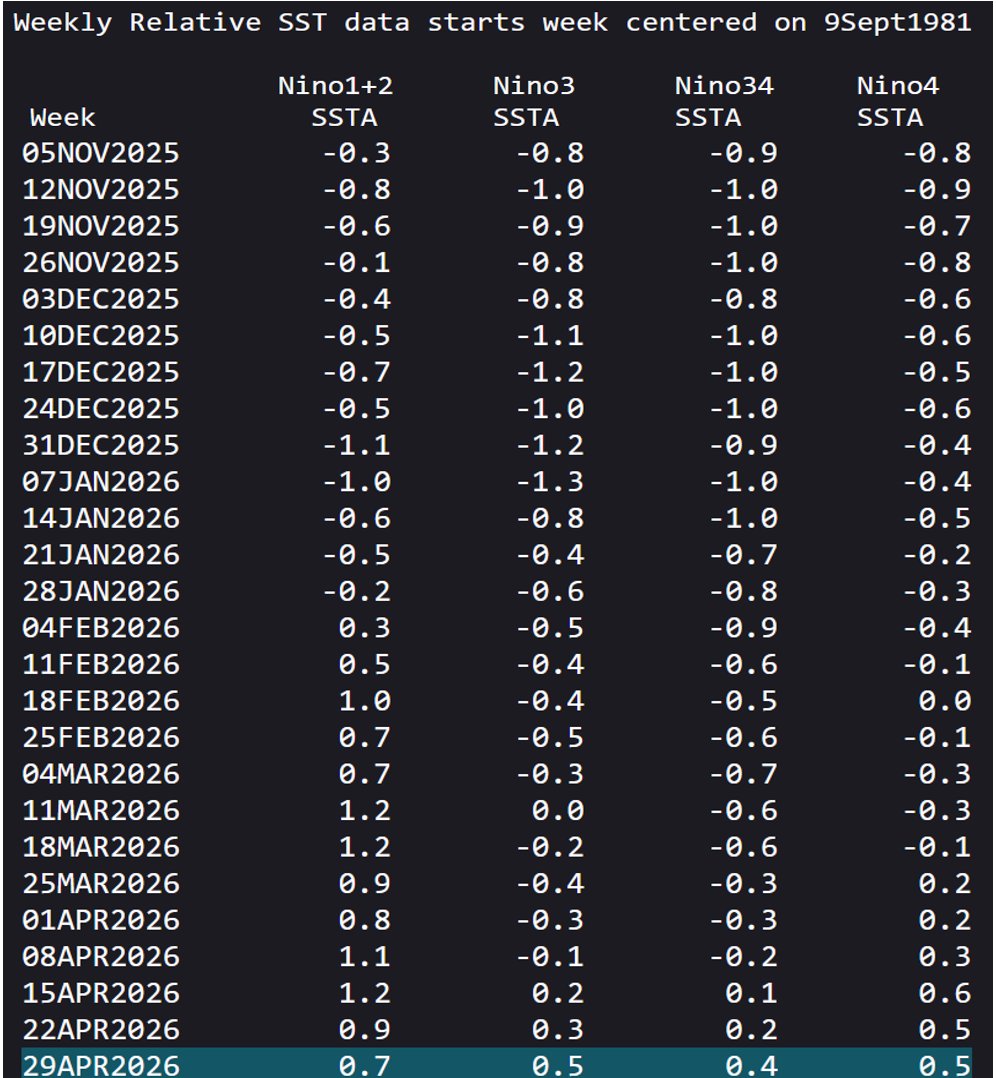Select the 22APR2026 week label
Image resolution: width=996 pixels, height=1078 pixels.
pos(101,1029)
